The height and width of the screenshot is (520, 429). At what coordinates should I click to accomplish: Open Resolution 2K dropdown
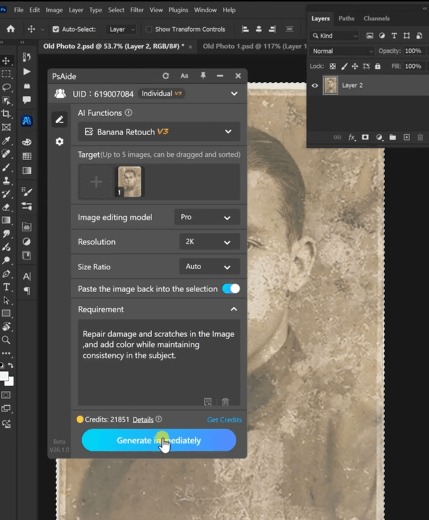click(x=209, y=242)
